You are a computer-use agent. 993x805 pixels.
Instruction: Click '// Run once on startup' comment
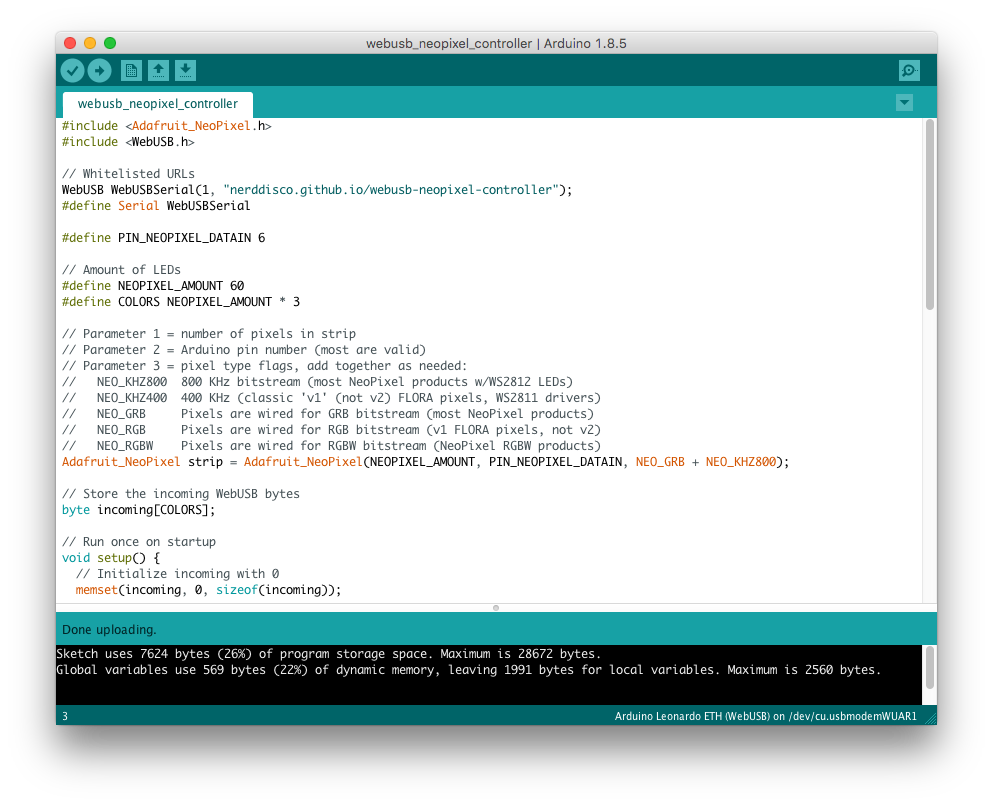[x=139, y=542]
